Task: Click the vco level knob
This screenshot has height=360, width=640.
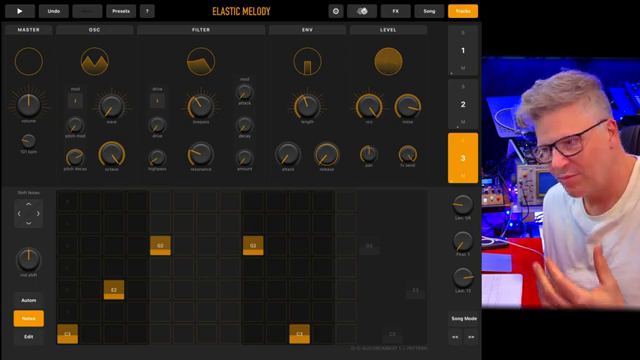Action: (369, 106)
